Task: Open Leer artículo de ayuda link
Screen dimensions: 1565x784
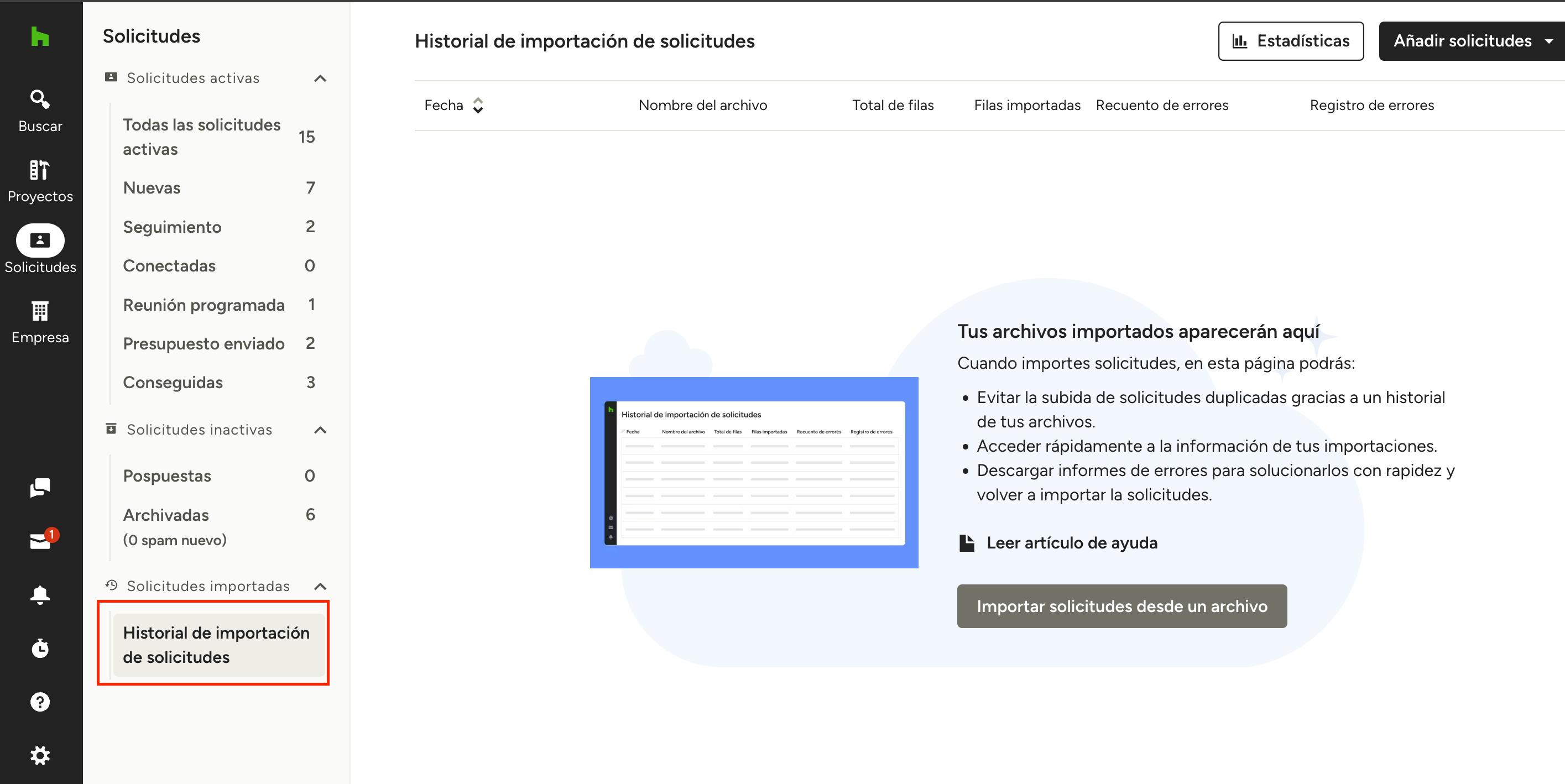Action: click(1071, 543)
